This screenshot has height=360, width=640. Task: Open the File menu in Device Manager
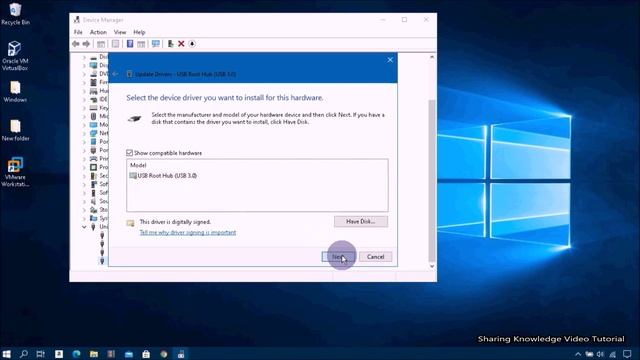click(78, 32)
